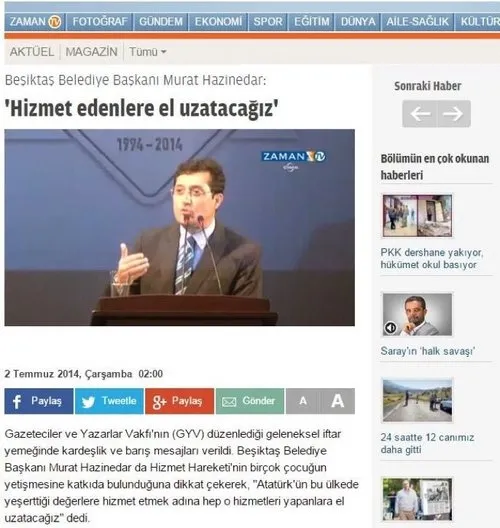Screen dimensions: 500x528
Task: Open the EĞİTİM section
Action: tap(311, 22)
